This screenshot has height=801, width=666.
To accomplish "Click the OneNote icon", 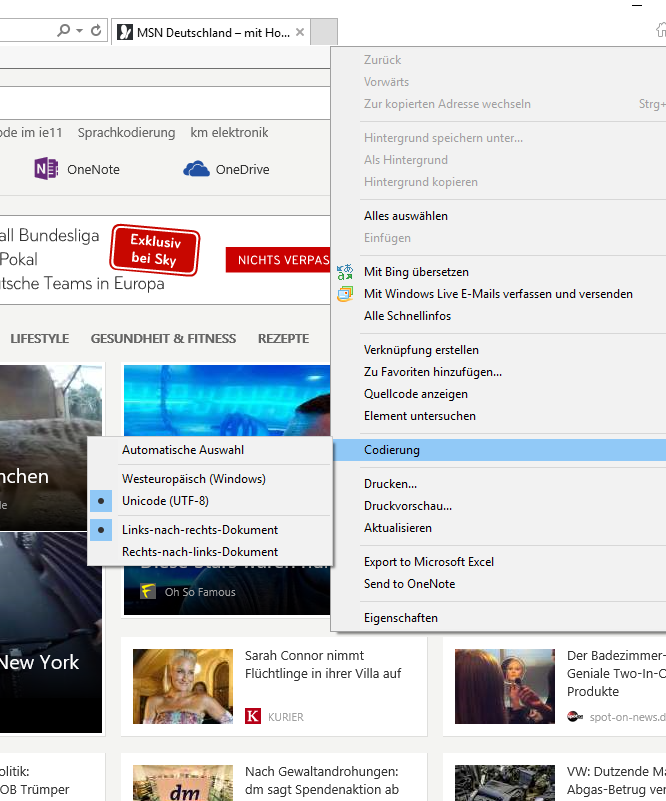I will pyautogui.click(x=46, y=169).
